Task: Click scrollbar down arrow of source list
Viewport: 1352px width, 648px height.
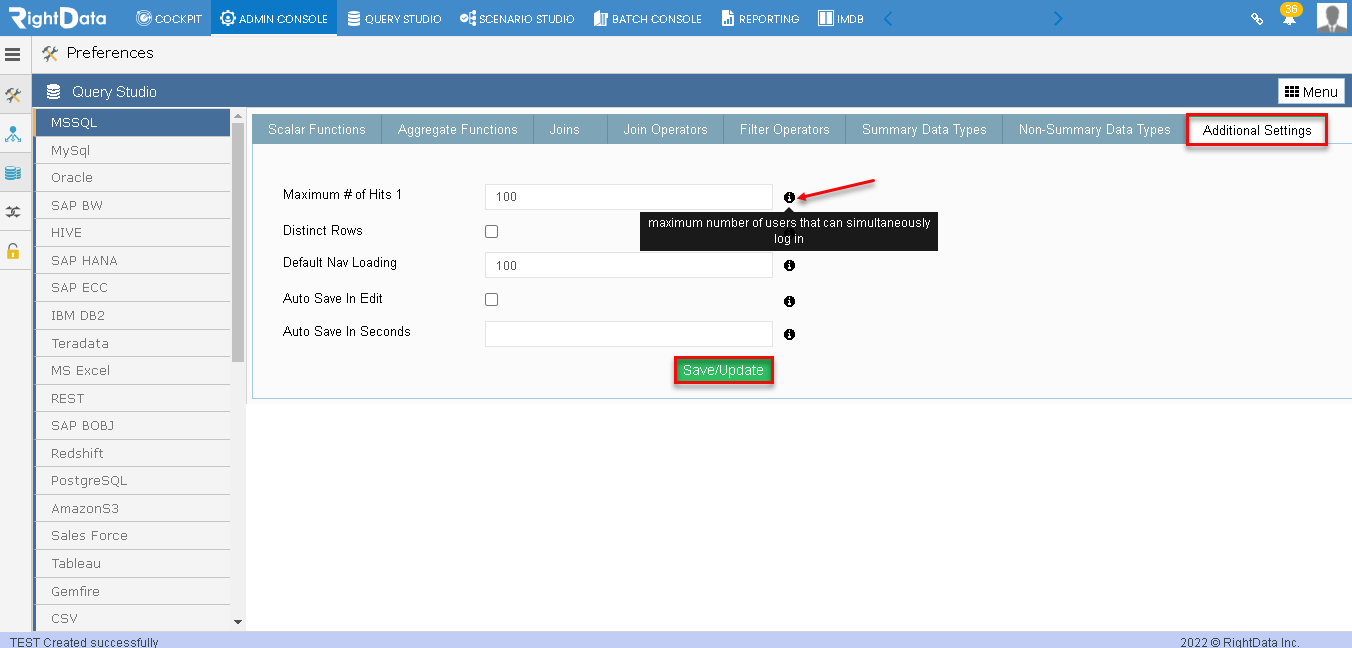Action: pyautogui.click(x=238, y=622)
